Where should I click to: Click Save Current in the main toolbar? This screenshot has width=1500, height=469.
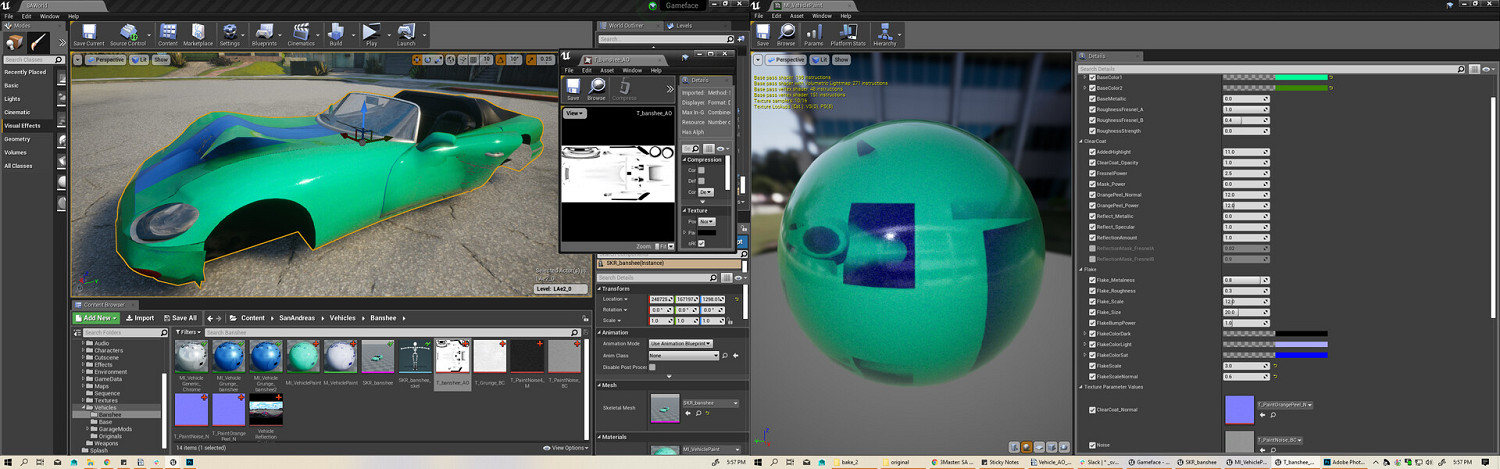coord(89,35)
